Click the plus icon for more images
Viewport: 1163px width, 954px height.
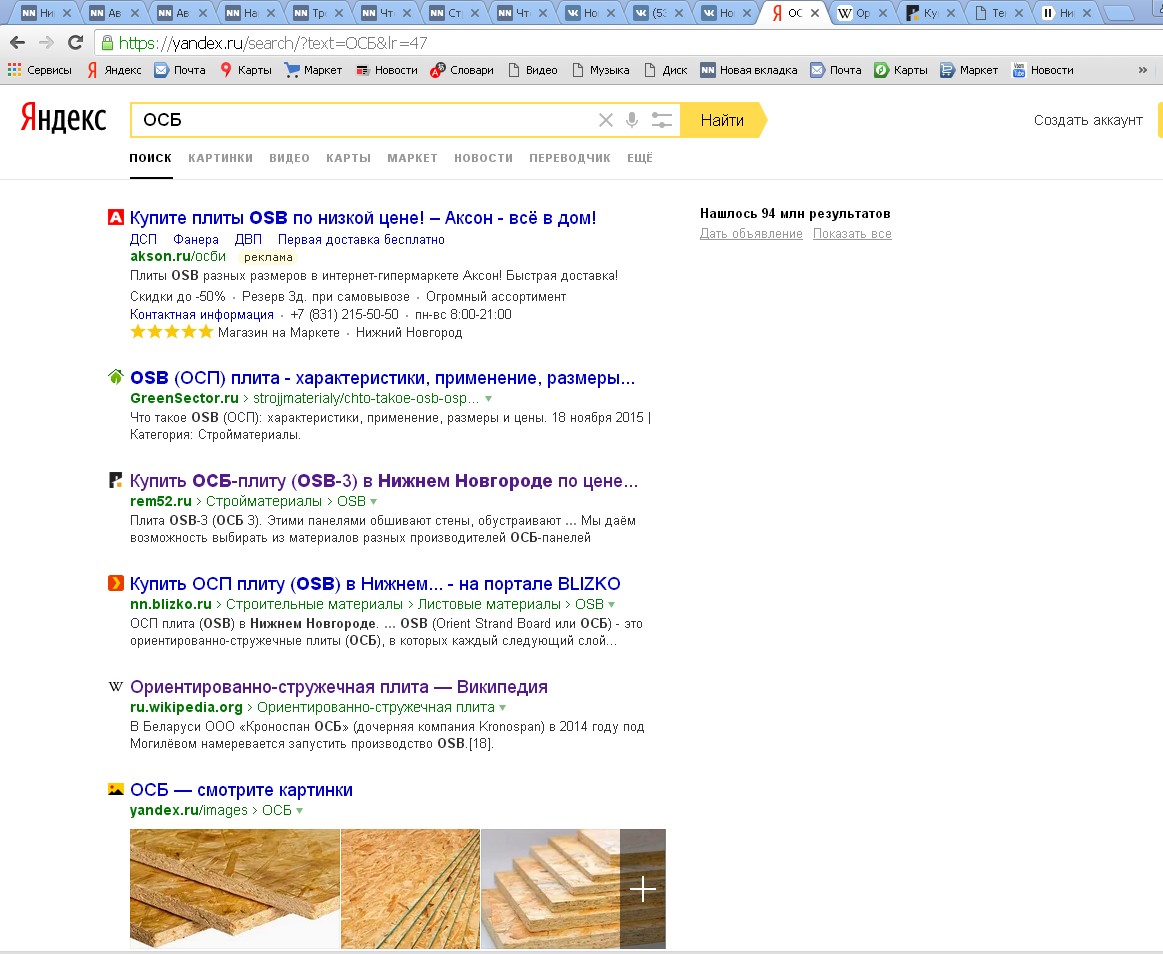click(x=642, y=889)
